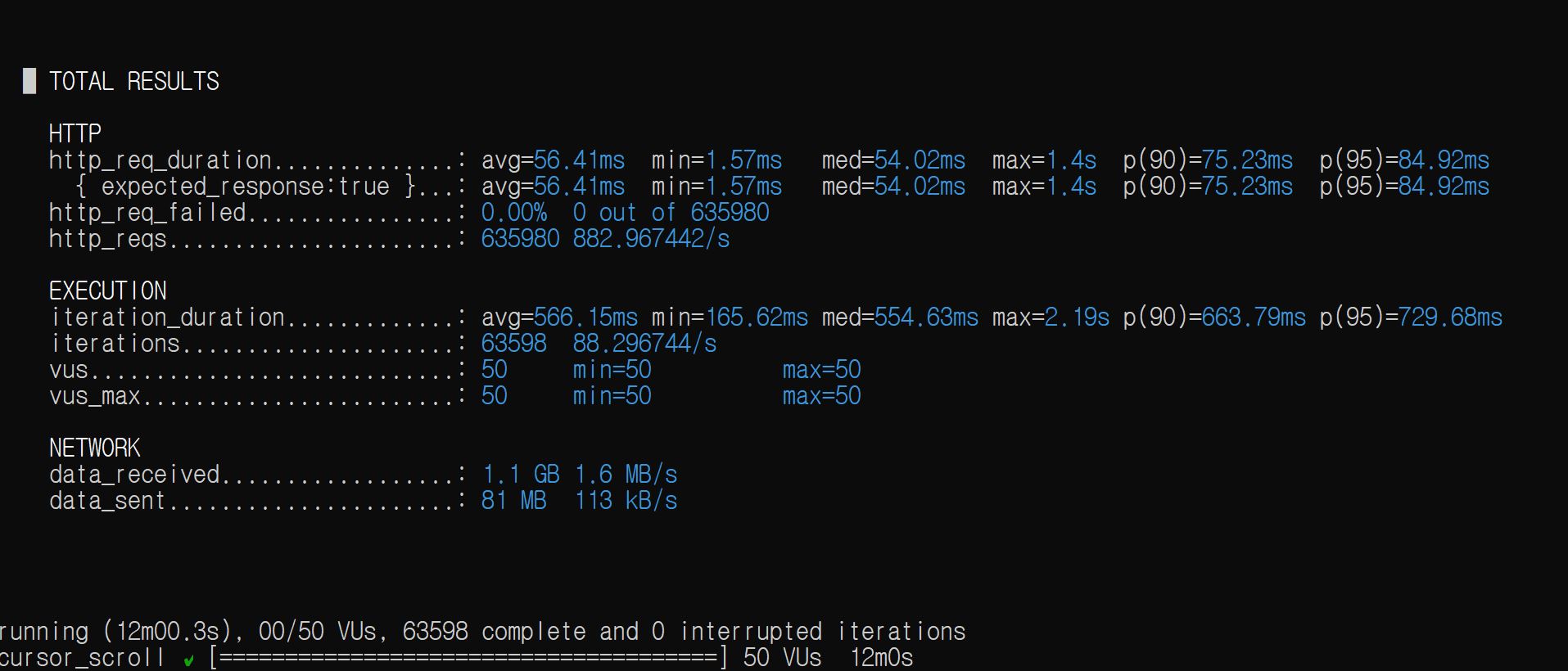This screenshot has height=671, width=1568.
Task: Click the iteration_duration avg value 566.15ms
Action: (x=585, y=317)
